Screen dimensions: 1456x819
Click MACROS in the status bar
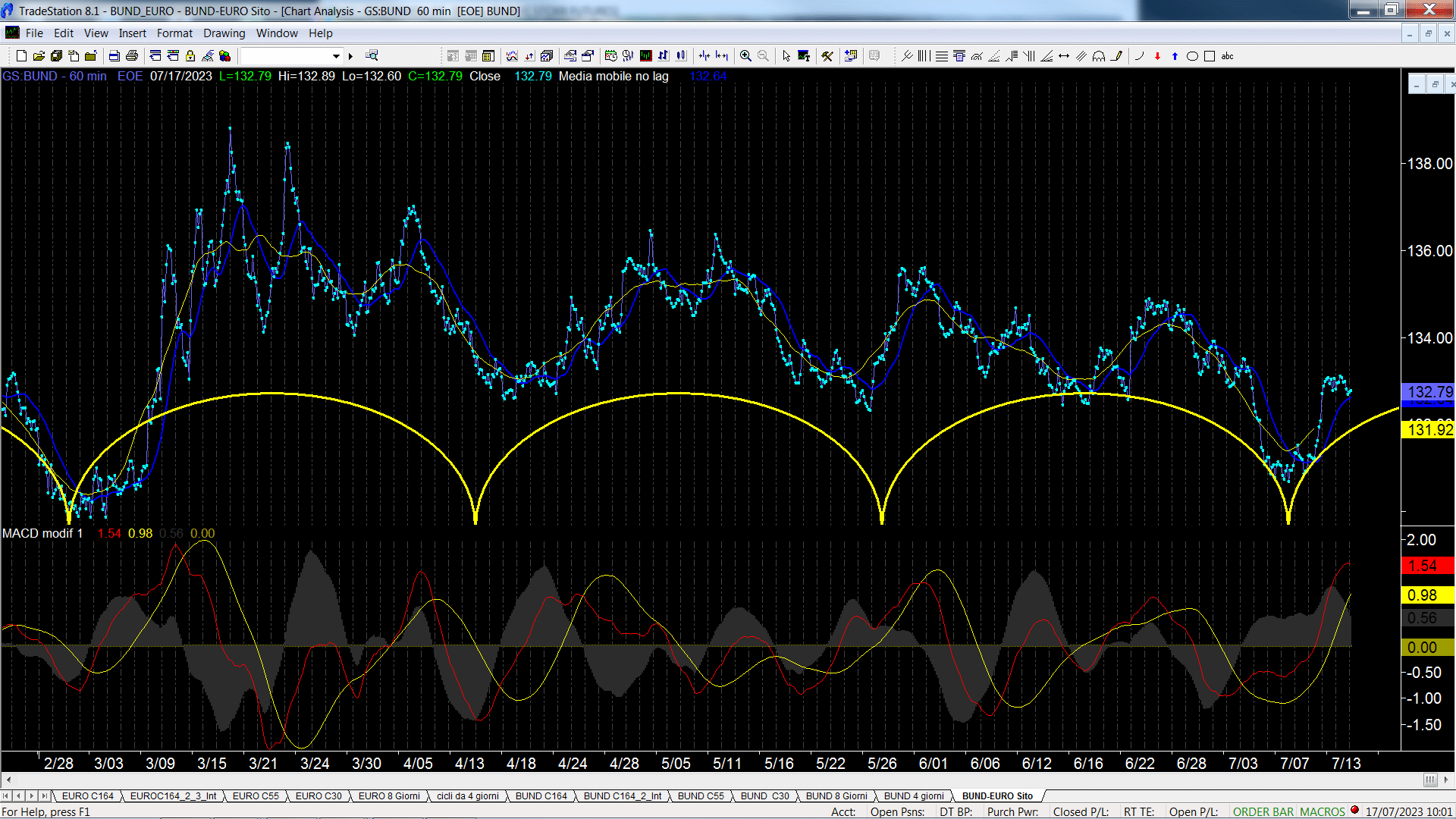pos(1323,811)
